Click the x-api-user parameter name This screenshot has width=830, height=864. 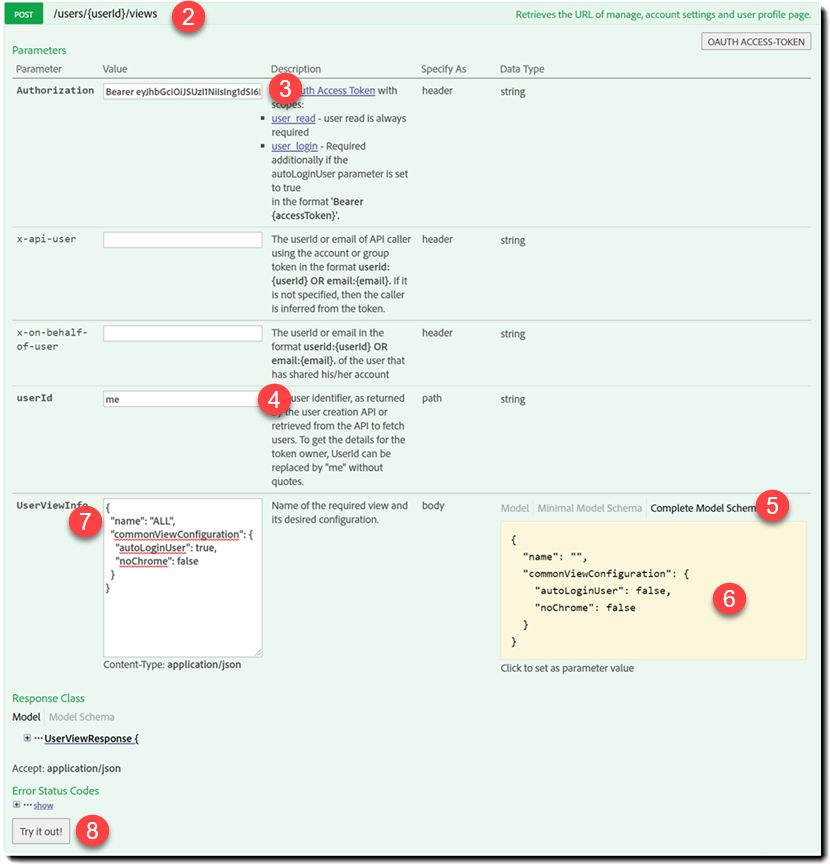click(x=46, y=239)
